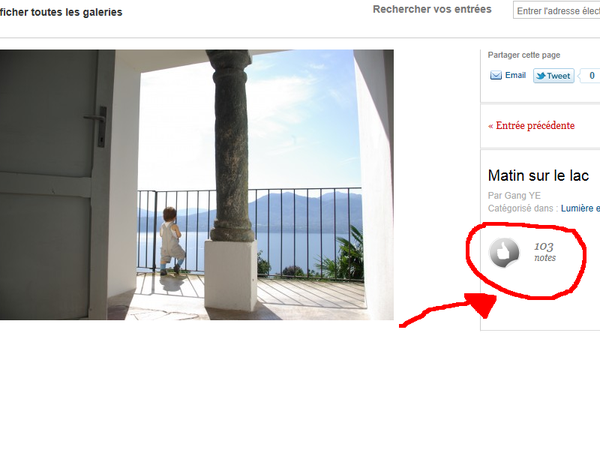The height and width of the screenshot is (450, 600).
Task: Click the envelope Email icon
Action: coord(496,75)
